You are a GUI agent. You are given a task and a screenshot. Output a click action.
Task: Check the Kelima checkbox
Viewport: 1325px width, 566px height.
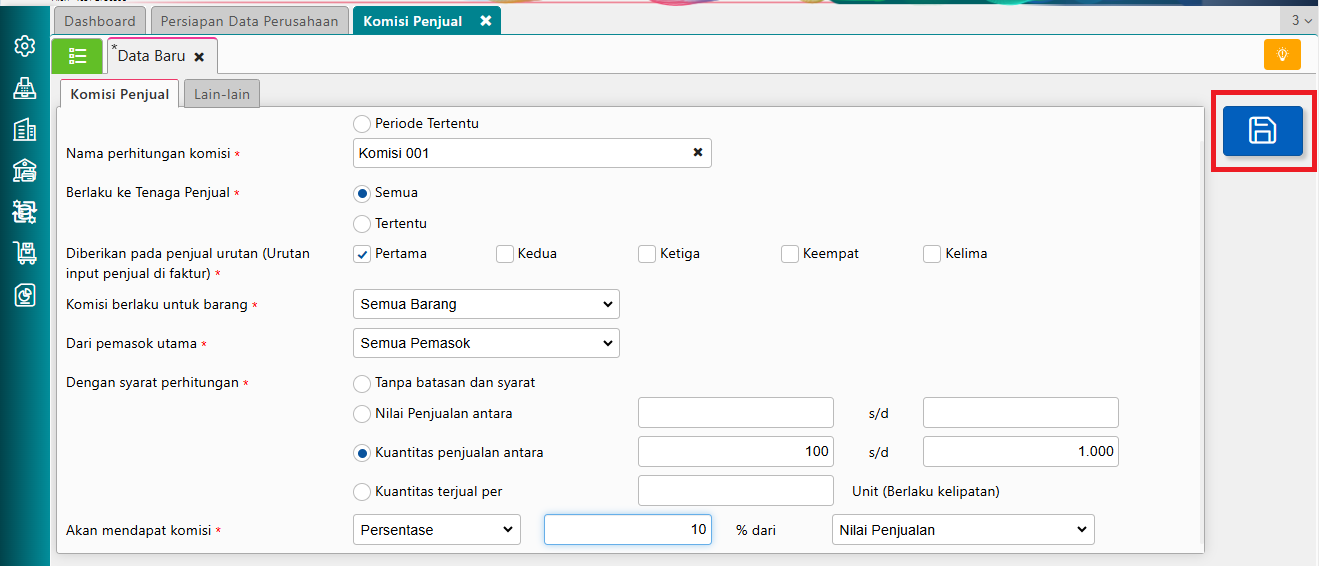tap(932, 254)
